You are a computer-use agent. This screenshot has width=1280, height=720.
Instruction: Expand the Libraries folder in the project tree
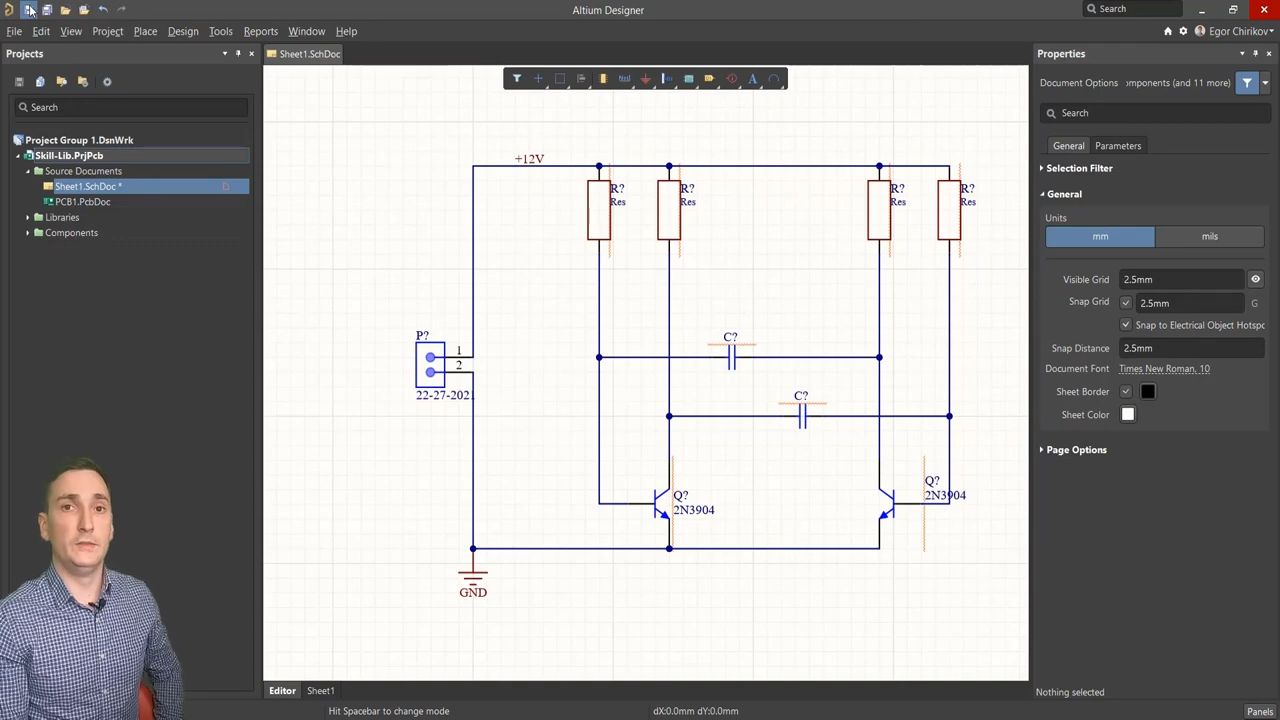click(x=28, y=217)
